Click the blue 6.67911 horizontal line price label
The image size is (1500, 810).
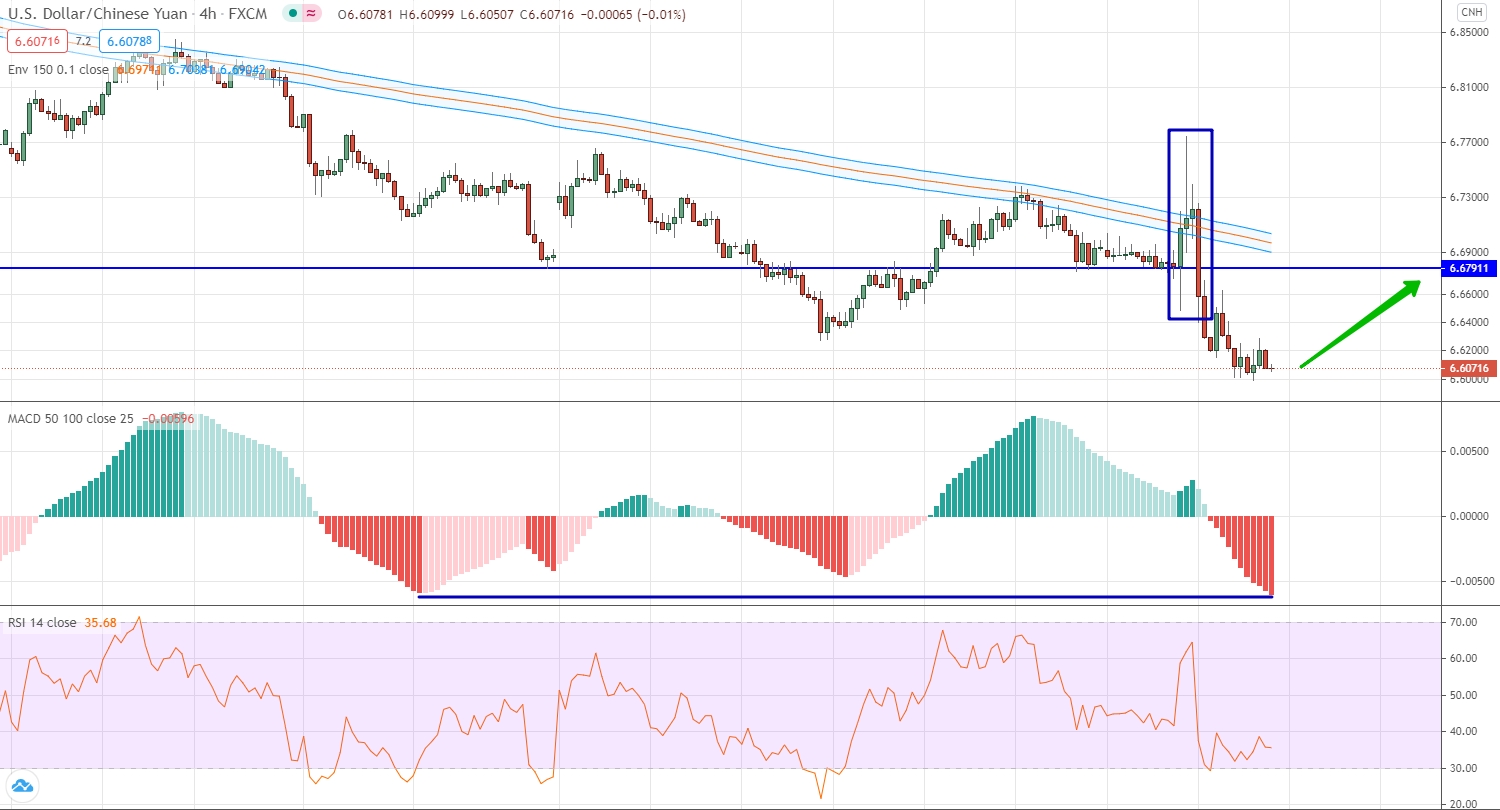tap(1469, 268)
